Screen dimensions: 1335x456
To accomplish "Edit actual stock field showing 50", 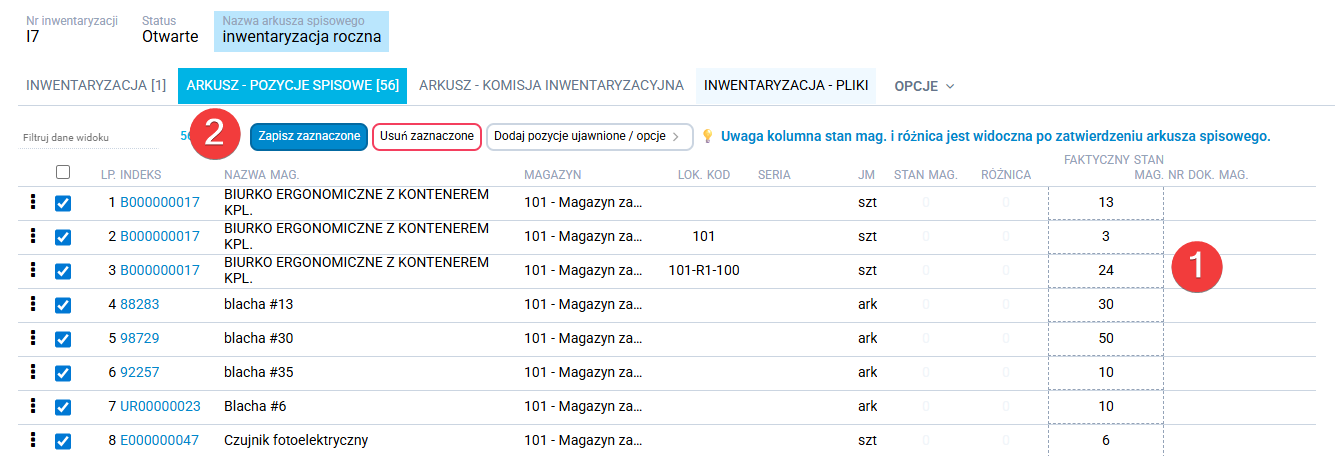I will pos(1105,338).
